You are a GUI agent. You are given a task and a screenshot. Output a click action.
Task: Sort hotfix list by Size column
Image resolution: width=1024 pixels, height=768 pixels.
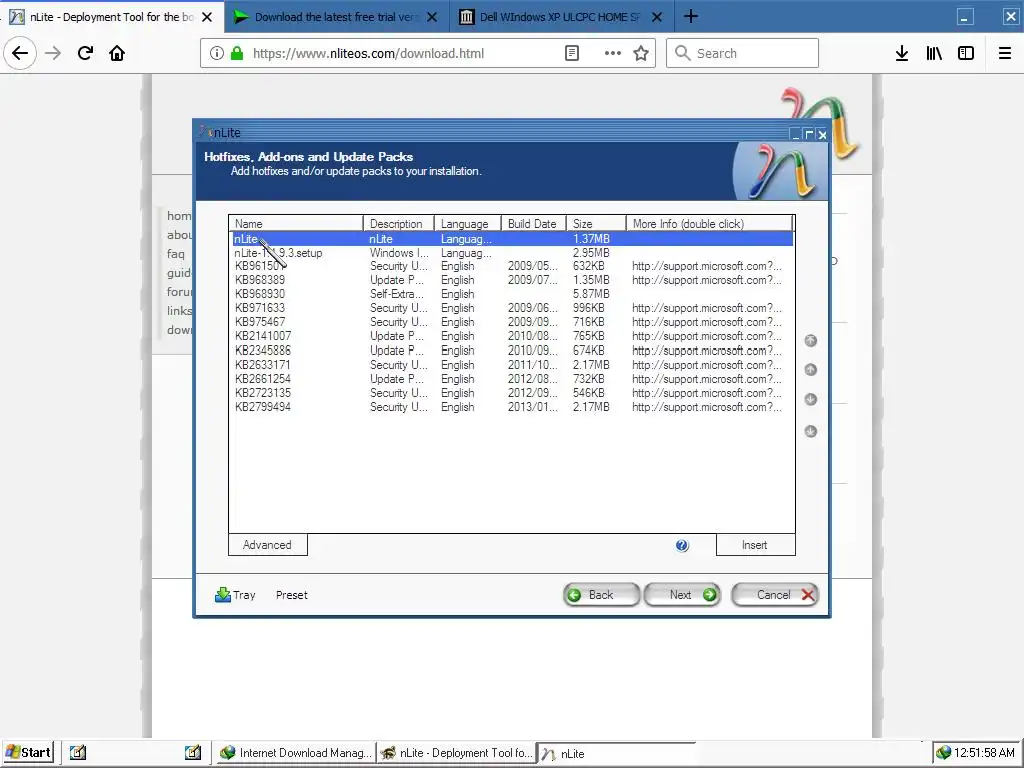596,223
